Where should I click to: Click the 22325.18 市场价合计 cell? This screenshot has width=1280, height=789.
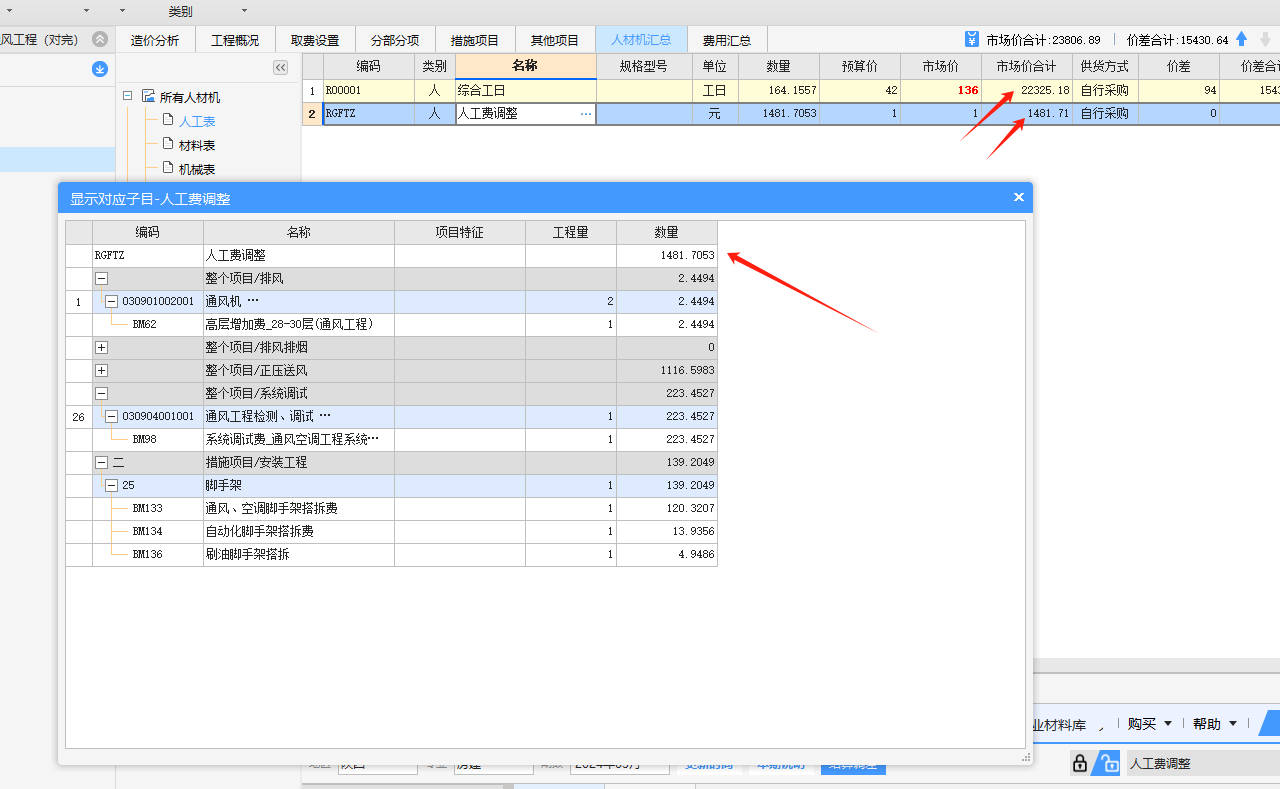1026,90
